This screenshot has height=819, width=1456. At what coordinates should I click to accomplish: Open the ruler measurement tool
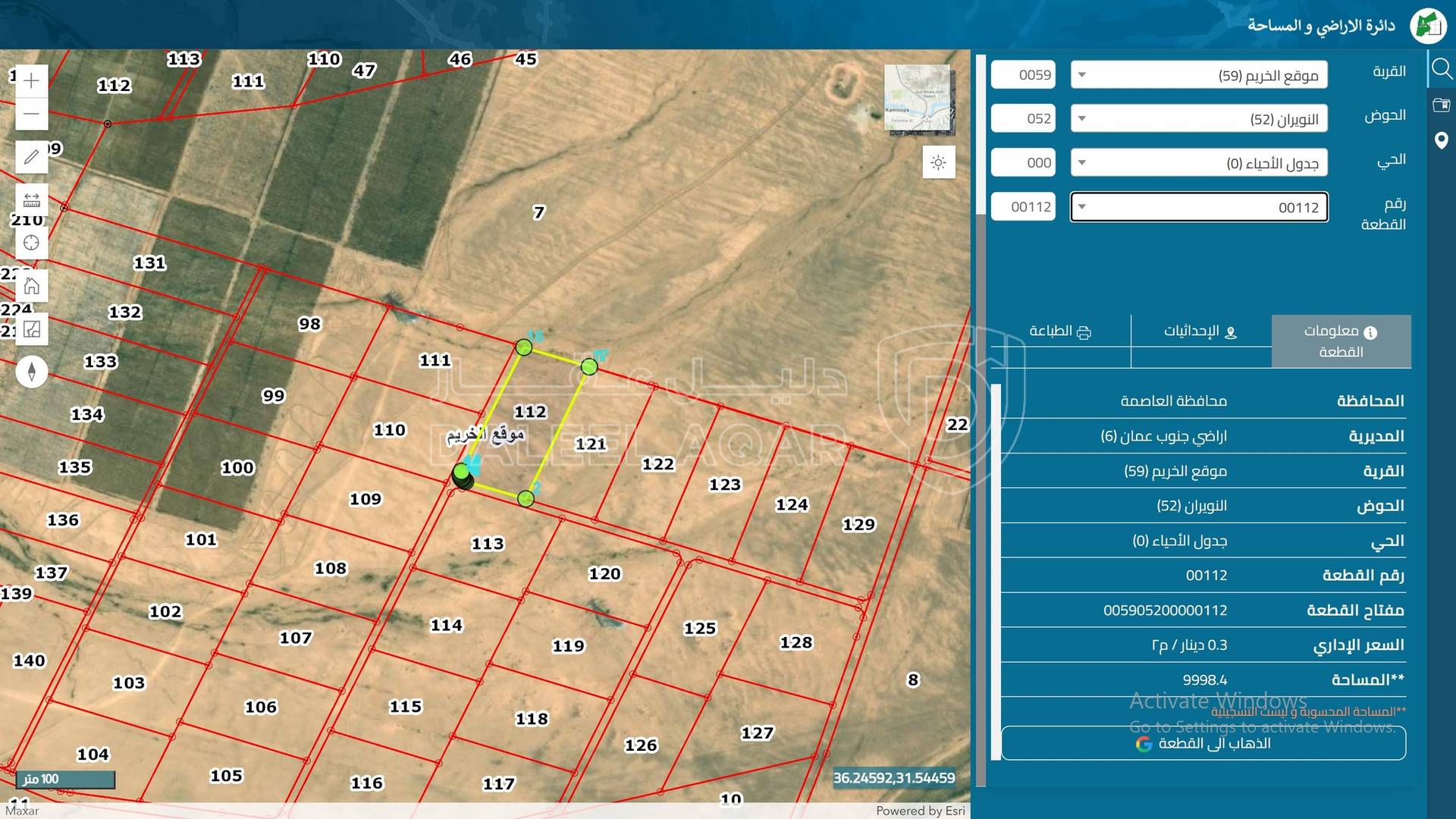point(31,200)
